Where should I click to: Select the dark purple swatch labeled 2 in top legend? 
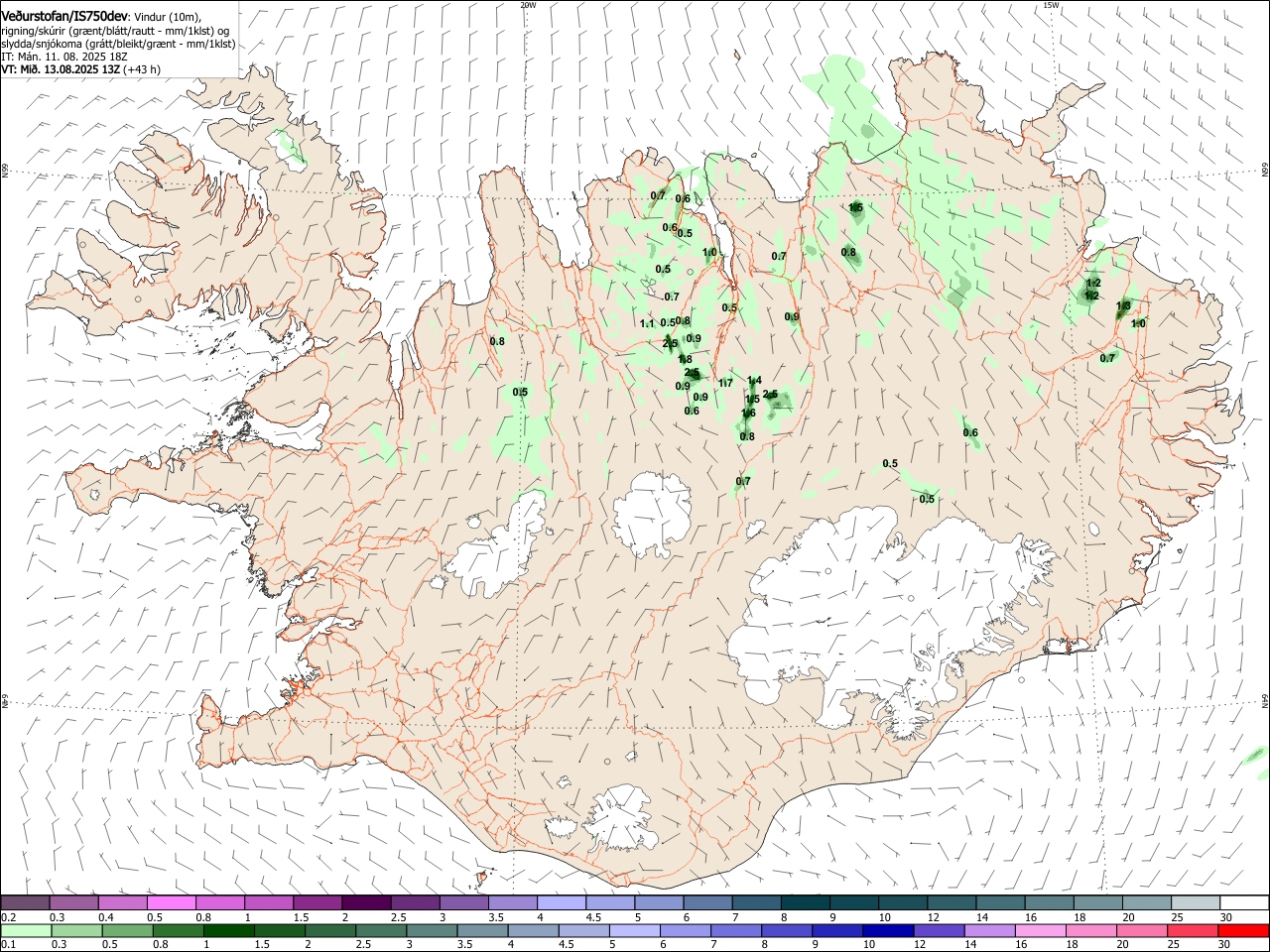(x=365, y=902)
